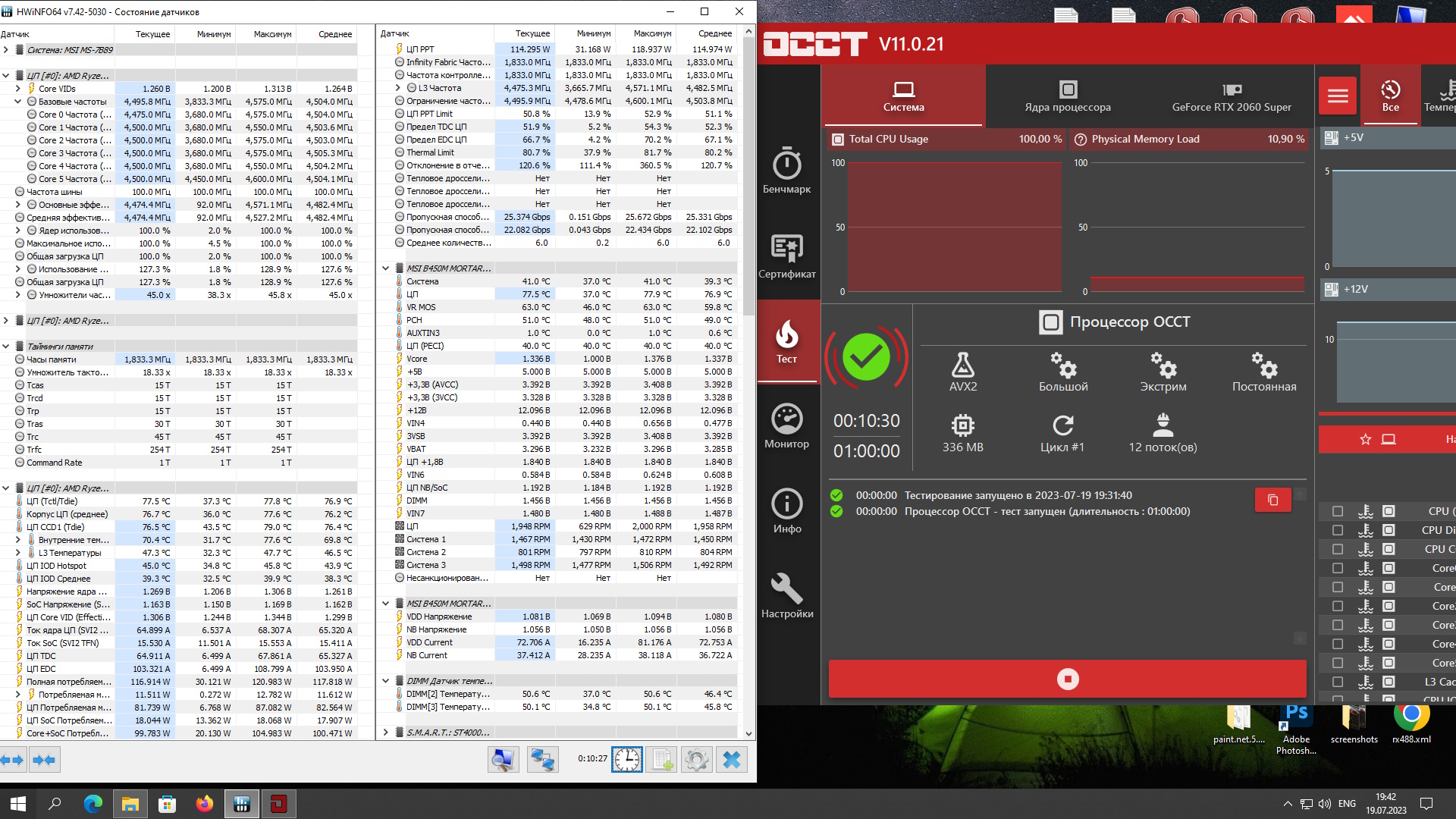This screenshot has height=819, width=1456.
Task: Expand the Система MSI MS-7B89 tree node
Action: click(6, 50)
